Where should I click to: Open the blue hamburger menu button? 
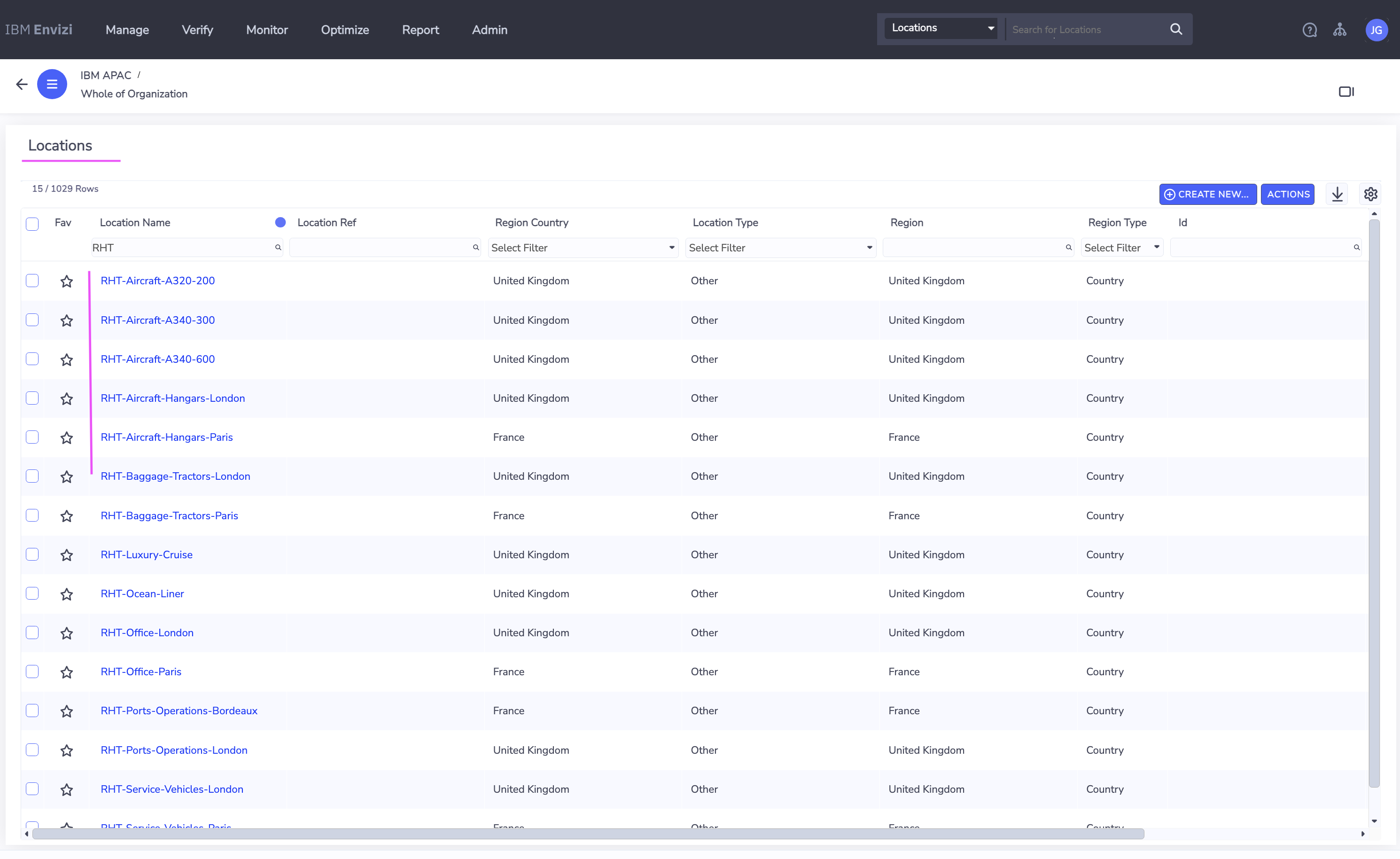click(52, 84)
